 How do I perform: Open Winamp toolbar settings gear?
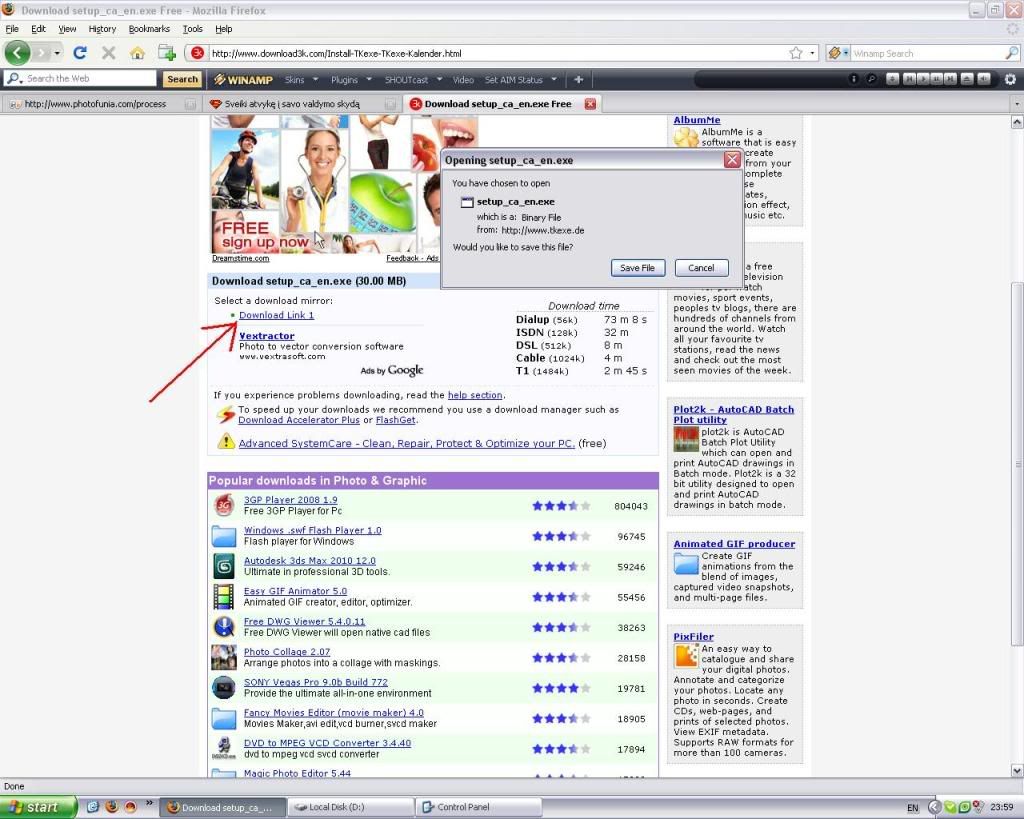(x=1010, y=79)
